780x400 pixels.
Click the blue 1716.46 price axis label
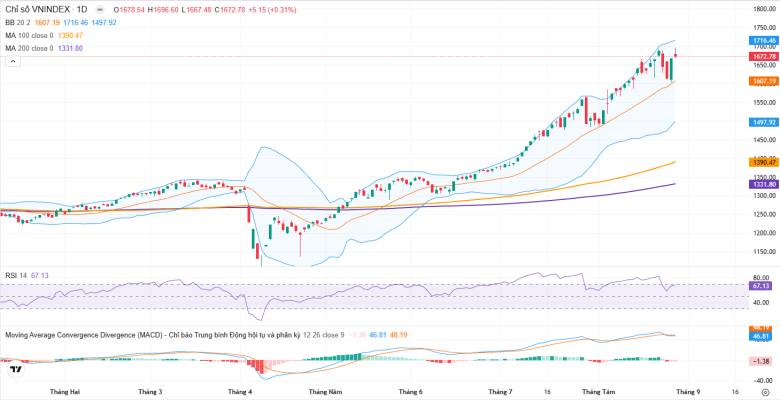click(x=763, y=40)
